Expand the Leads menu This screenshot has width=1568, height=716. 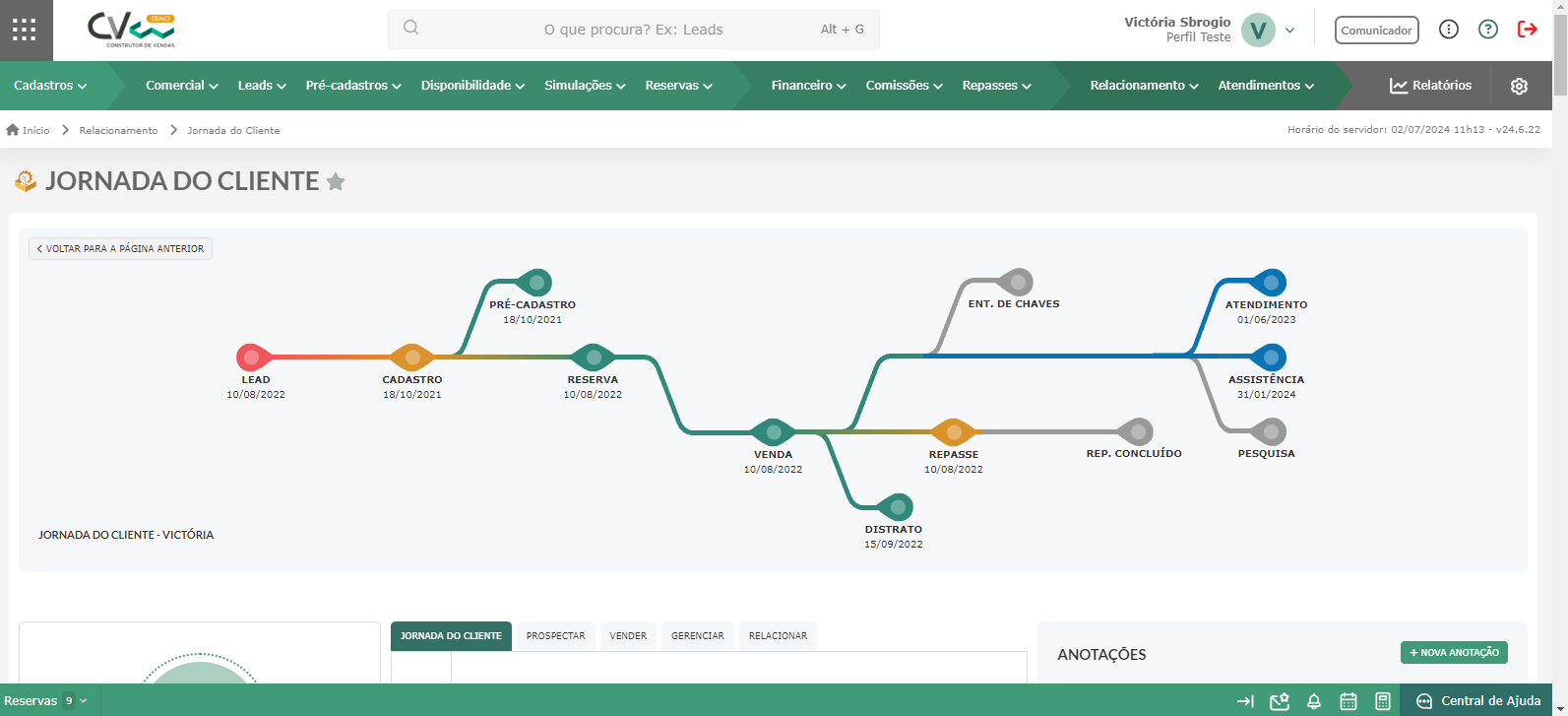(x=262, y=86)
